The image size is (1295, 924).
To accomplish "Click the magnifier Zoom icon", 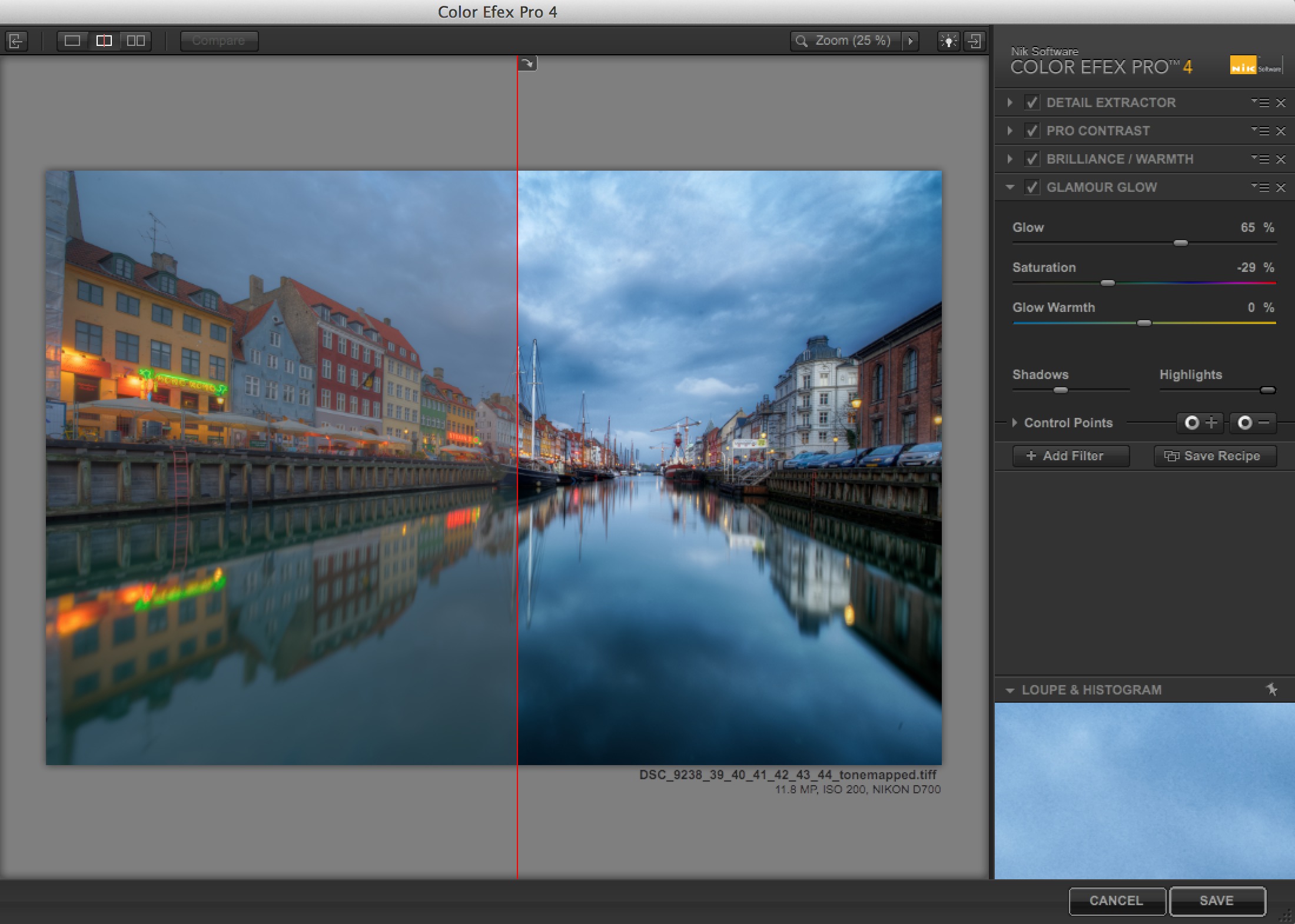I will [x=801, y=41].
